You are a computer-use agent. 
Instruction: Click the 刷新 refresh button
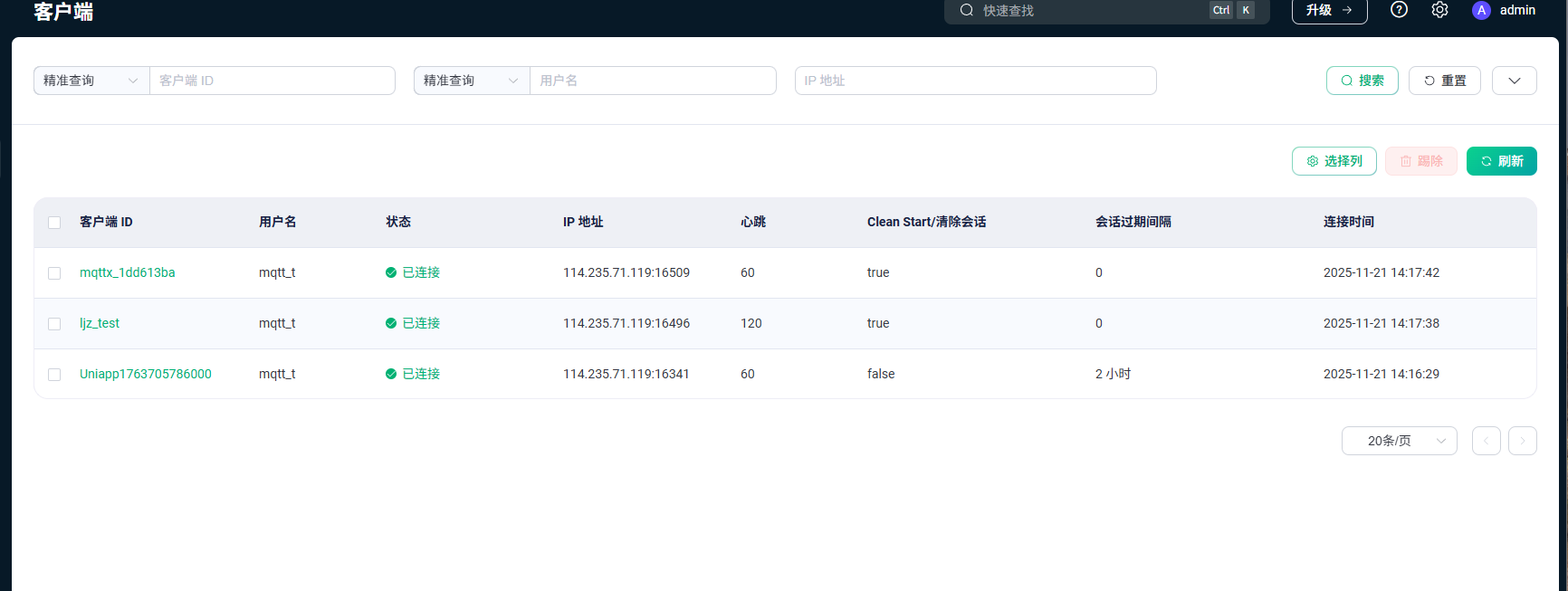(x=1501, y=161)
